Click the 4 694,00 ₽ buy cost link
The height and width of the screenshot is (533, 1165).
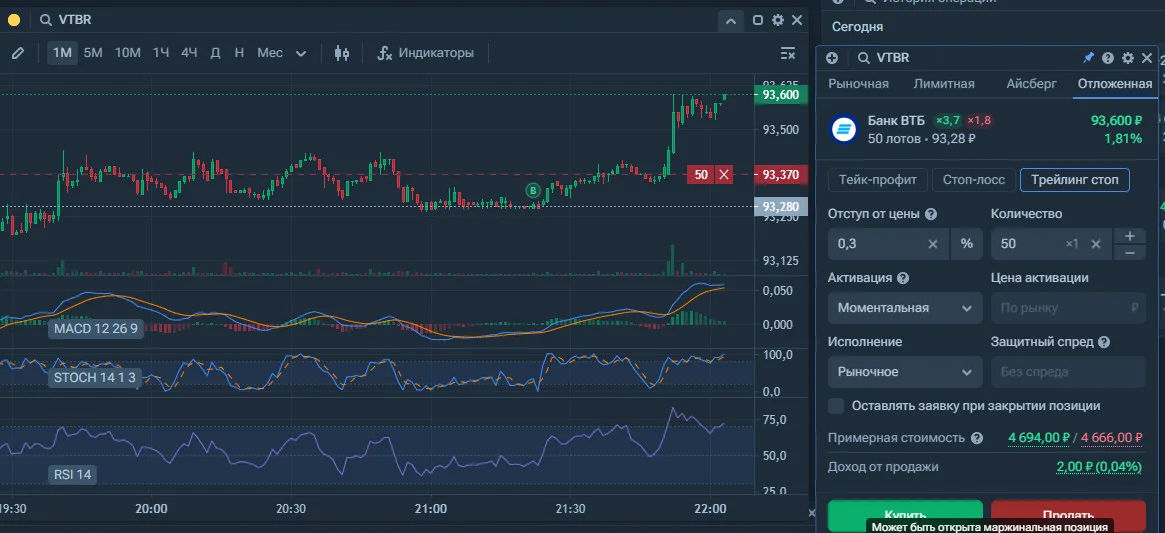1039,438
